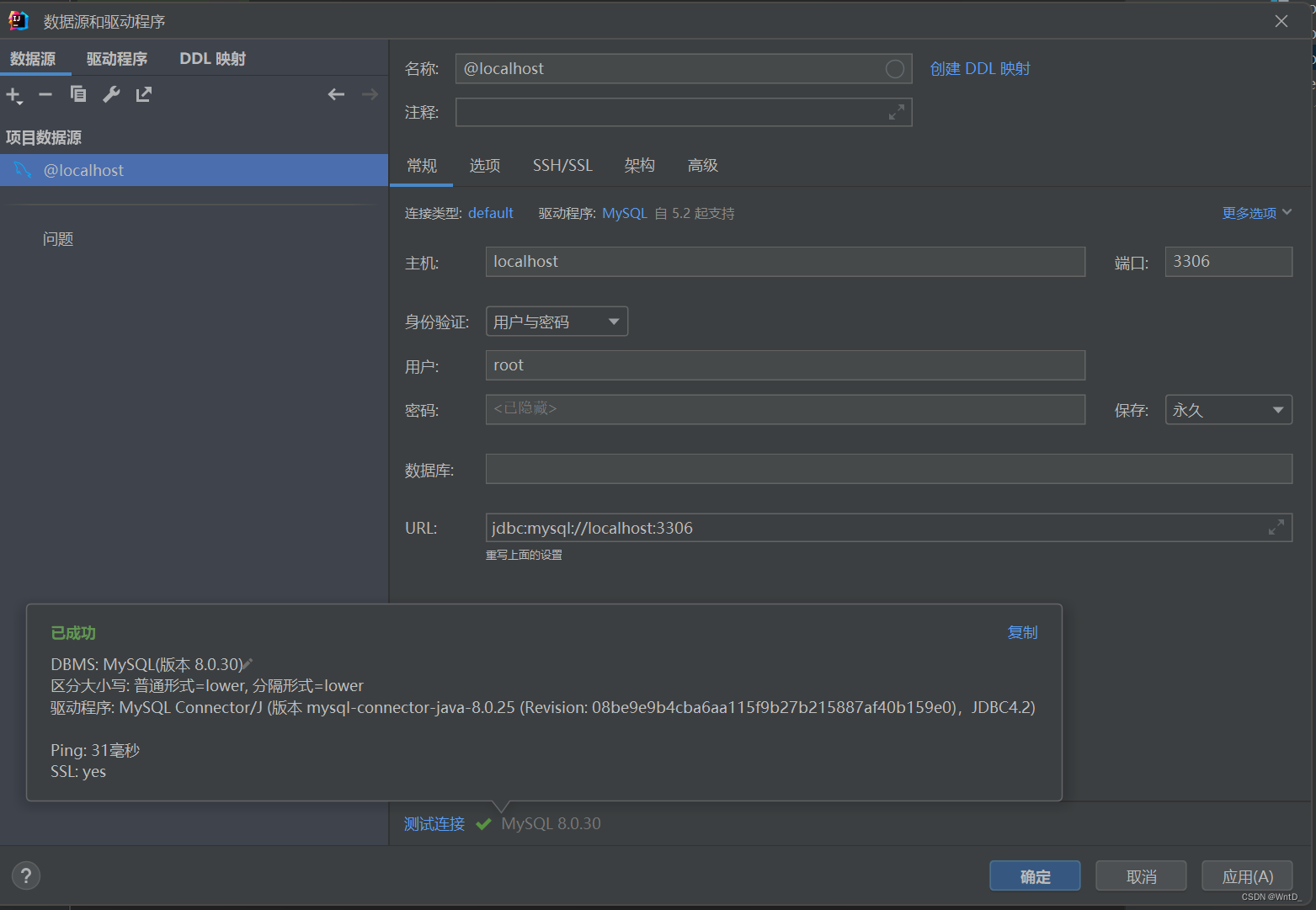Open the 架构 tab
Screen dimensions: 1316x910
(x=640, y=166)
